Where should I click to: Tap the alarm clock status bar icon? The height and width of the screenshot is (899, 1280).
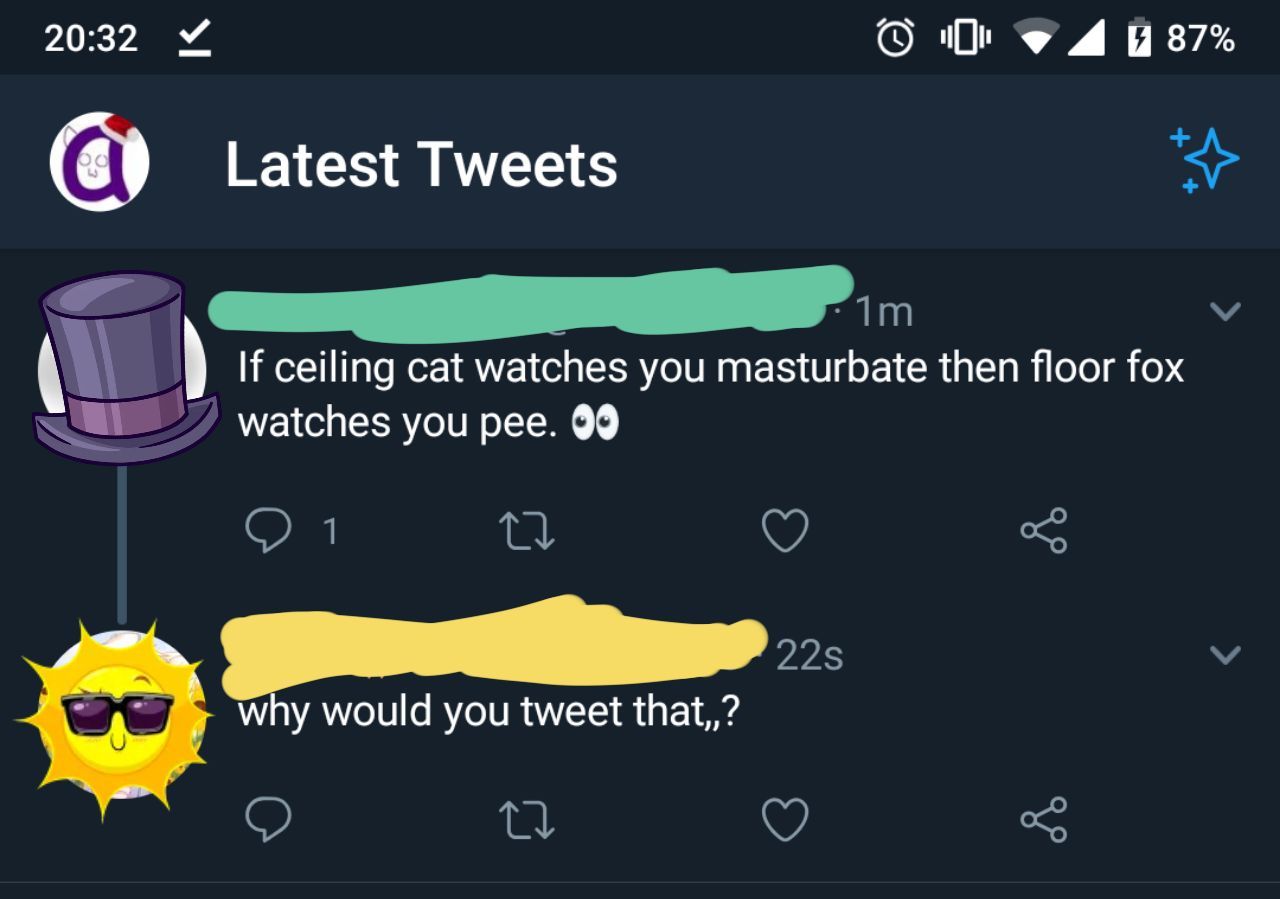[x=895, y=39]
